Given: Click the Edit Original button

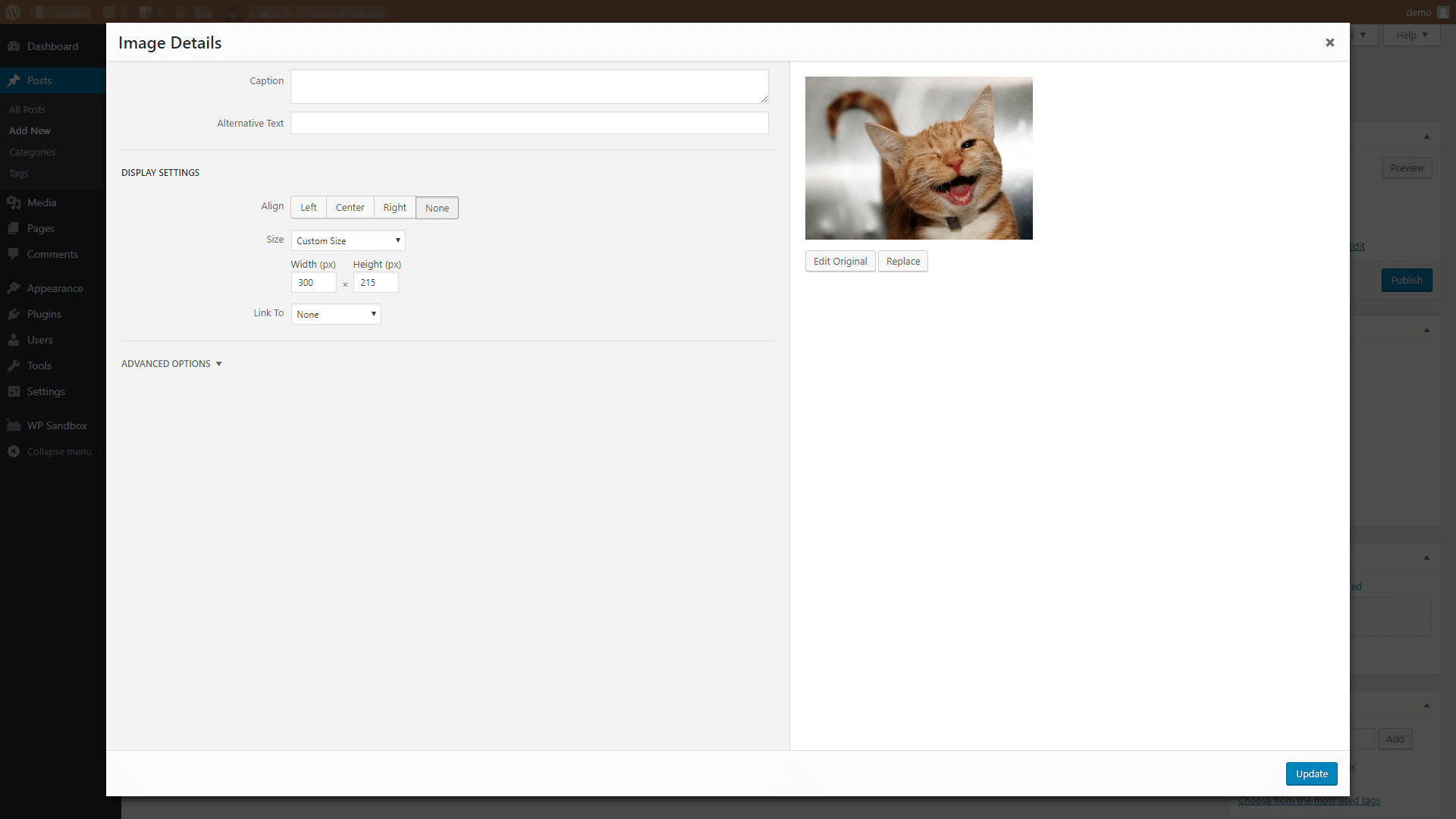Looking at the screenshot, I should 840,261.
